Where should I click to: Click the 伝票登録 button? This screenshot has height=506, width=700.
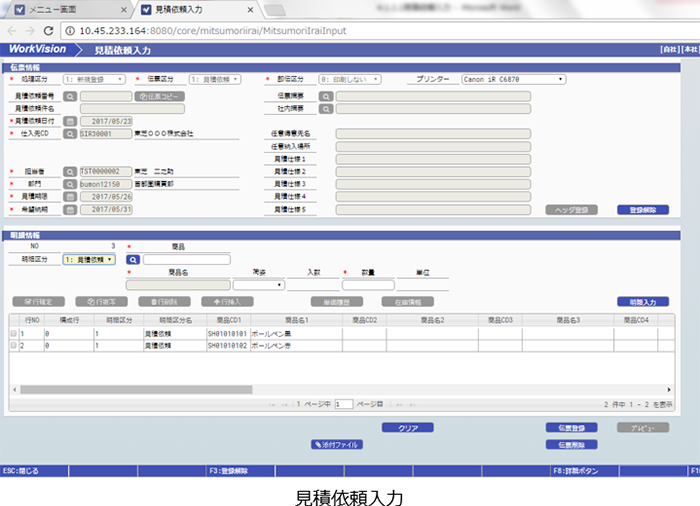(x=571, y=428)
